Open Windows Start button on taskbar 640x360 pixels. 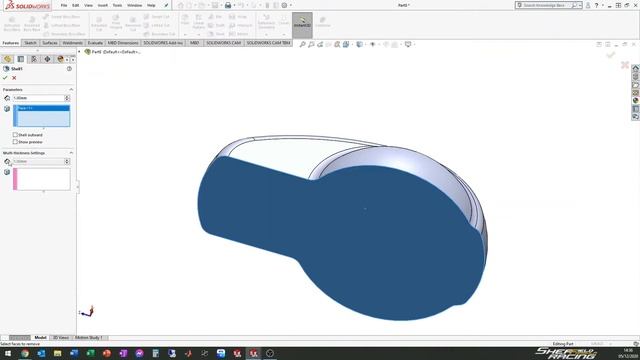(8, 353)
